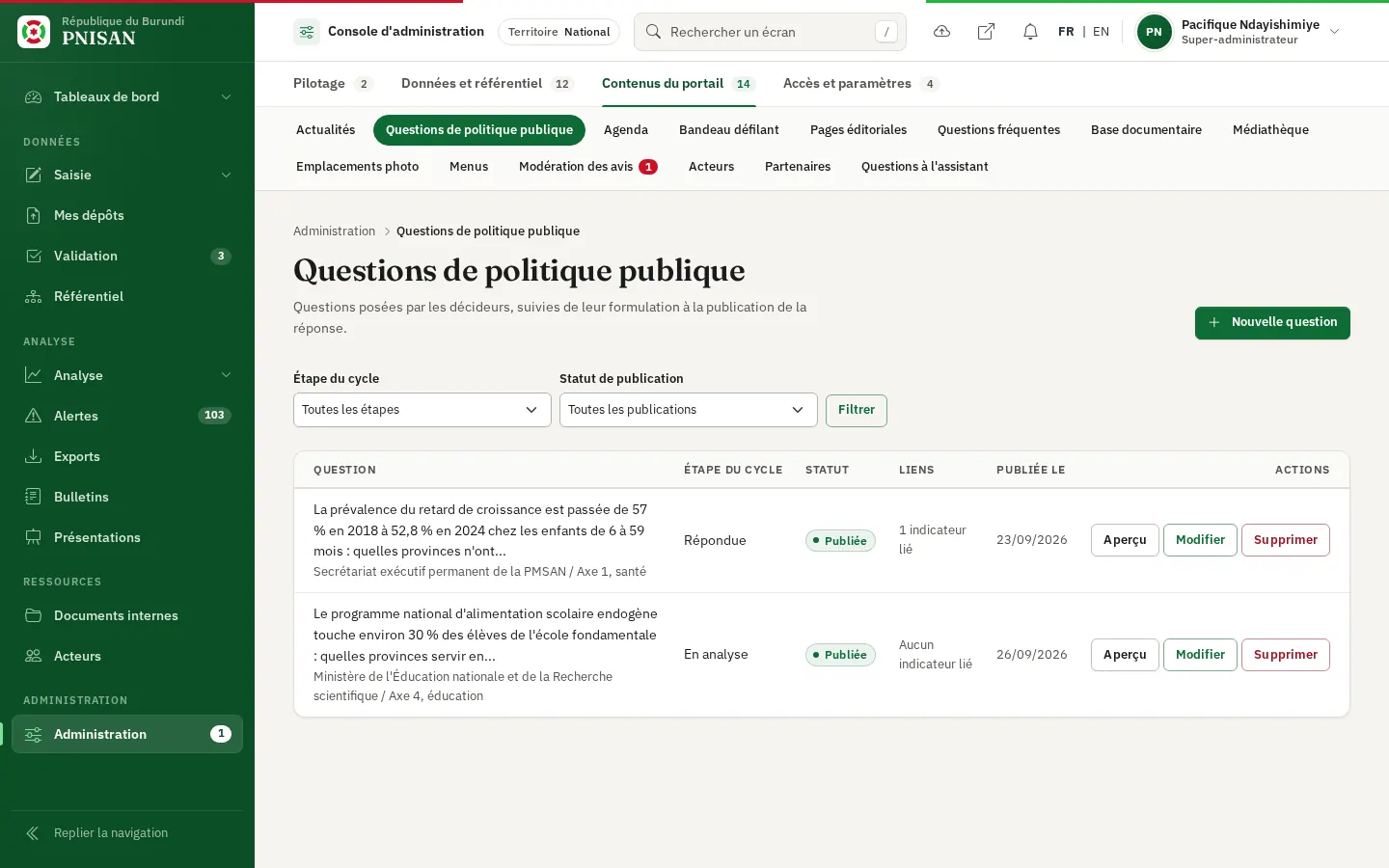Click the Présentations sidebar icon
The width and height of the screenshot is (1389, 868).
tap(34, 537)
